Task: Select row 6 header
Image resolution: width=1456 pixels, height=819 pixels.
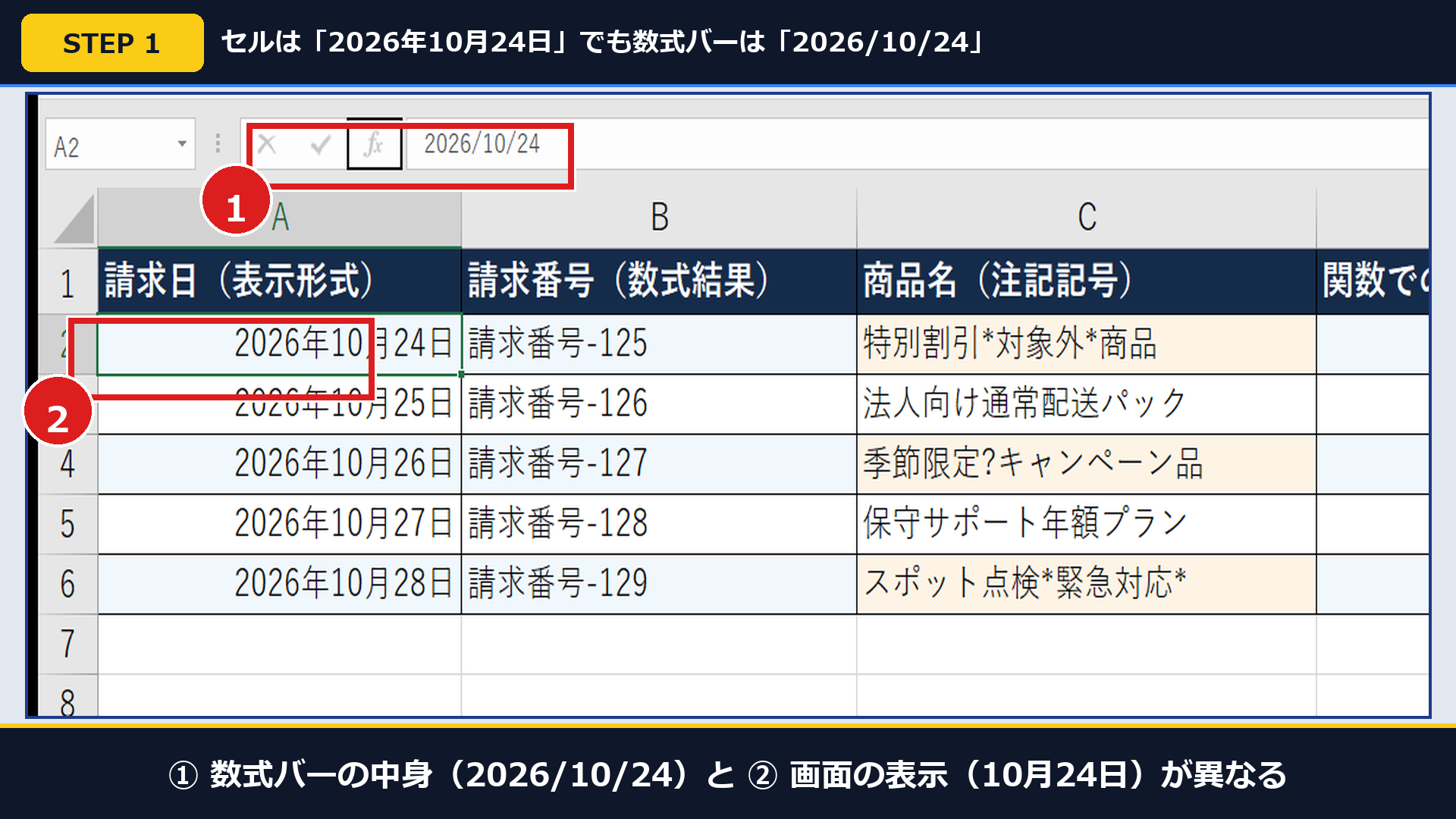Action: point(67,584)
